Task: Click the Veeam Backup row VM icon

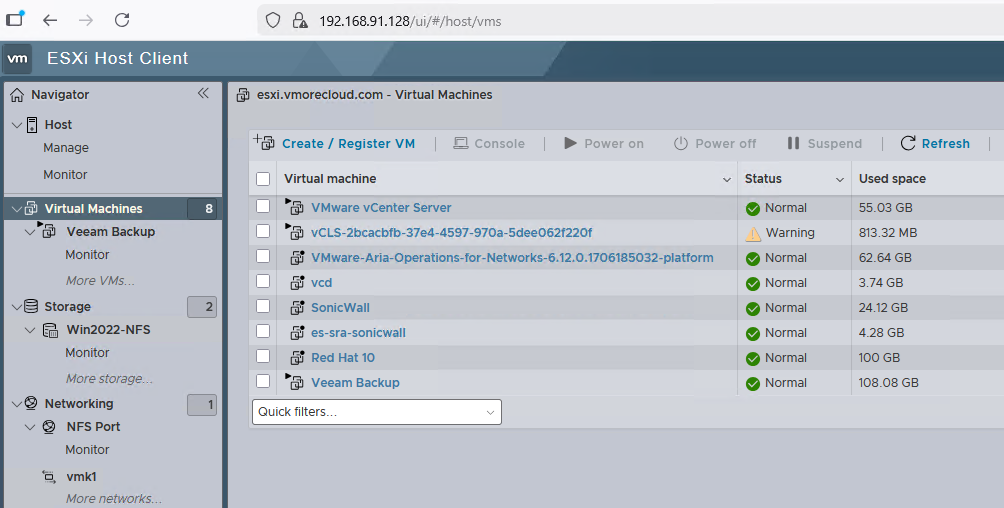Action: point(295,382)
